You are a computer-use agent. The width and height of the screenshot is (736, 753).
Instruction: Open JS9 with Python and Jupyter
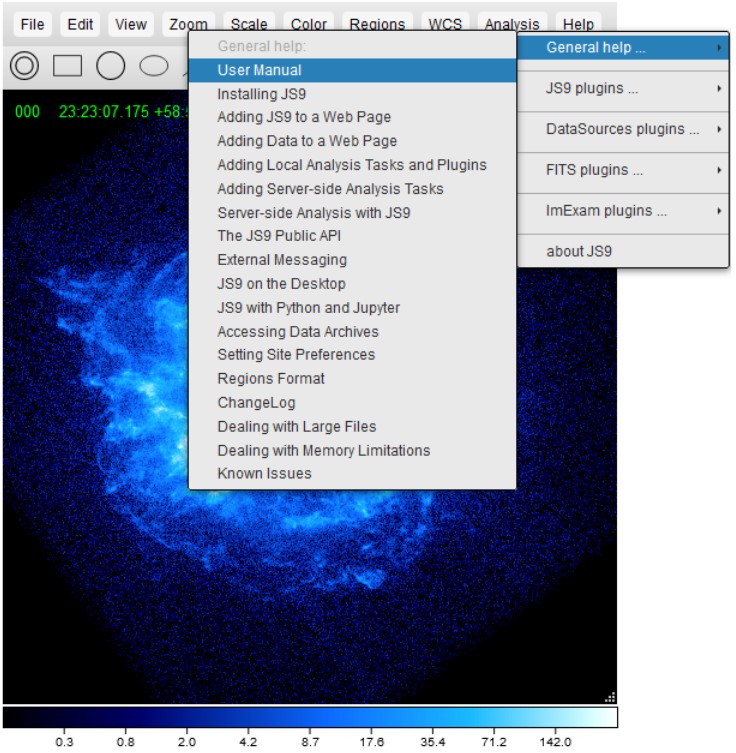coord(352,308)
